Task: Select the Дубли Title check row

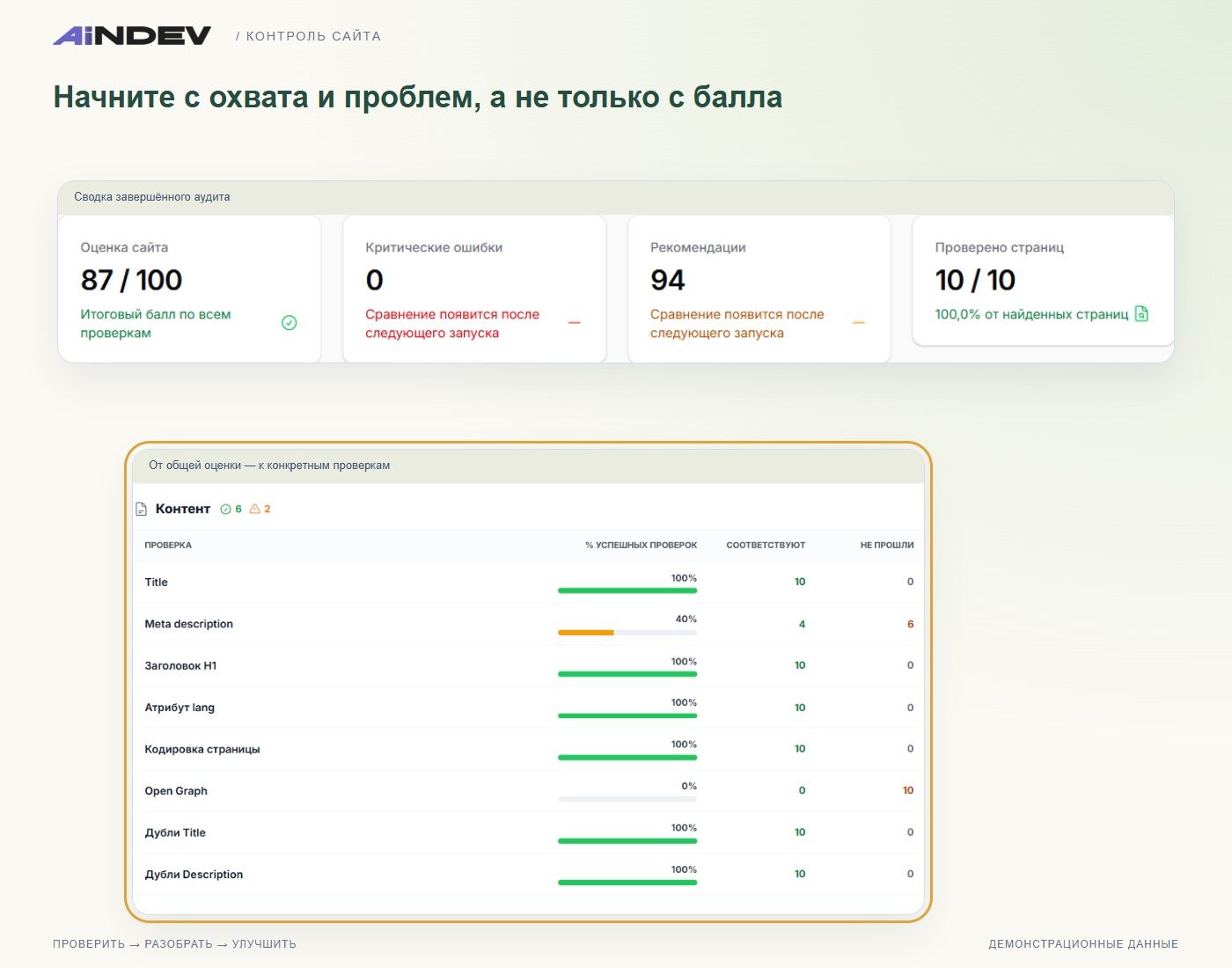Action: pyautogui.click(x=528, y=832)
